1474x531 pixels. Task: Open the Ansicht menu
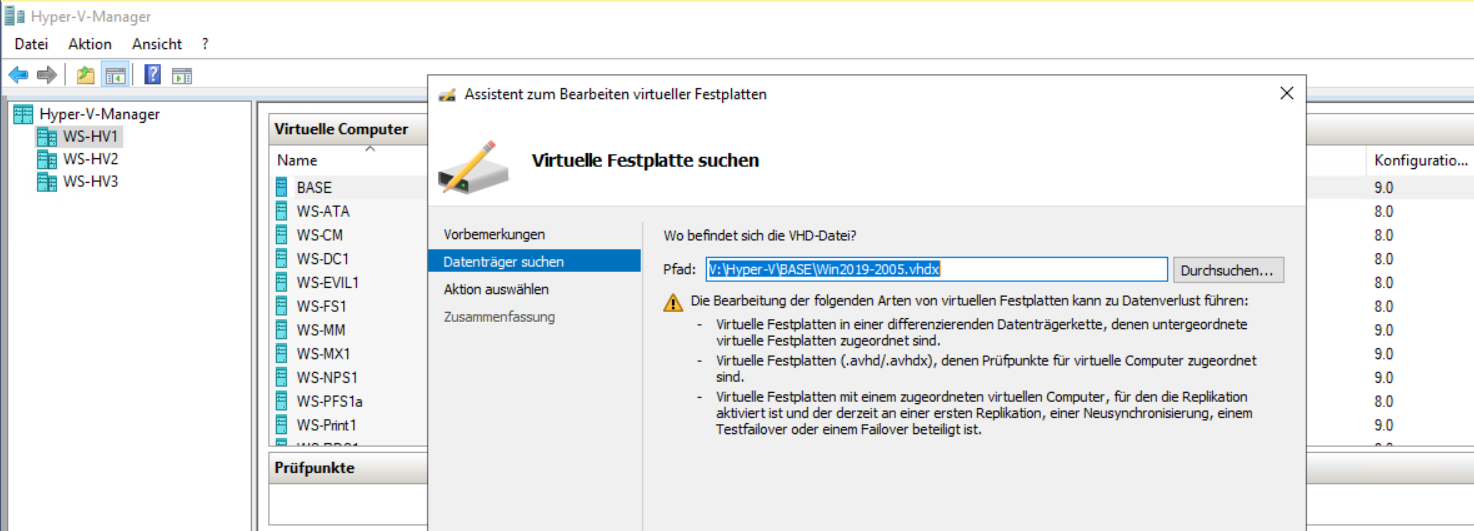157,44
